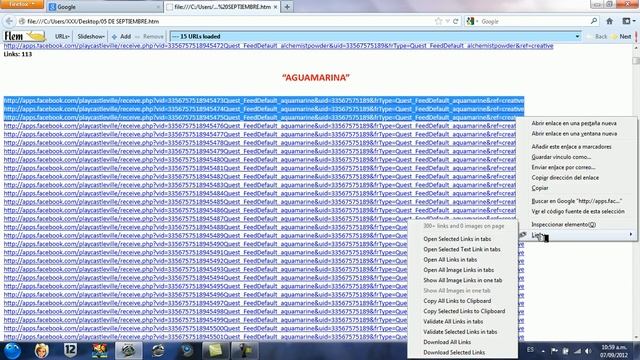The height and width of the screenshot is (360, 640).
Task: Open a new tab with plus button
Action: tap(287, 7)
